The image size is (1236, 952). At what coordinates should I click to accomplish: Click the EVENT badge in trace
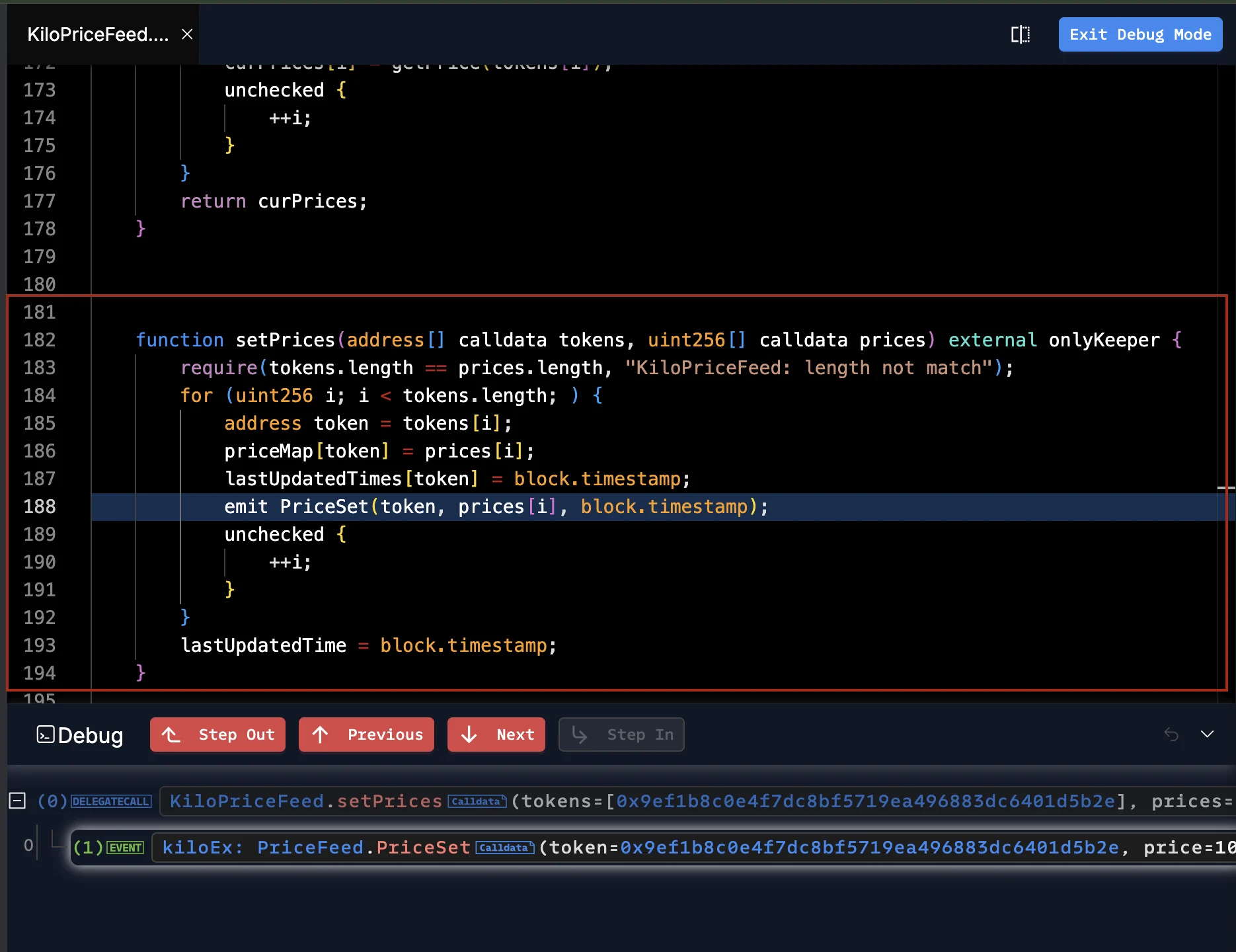[x=126, y=848]
